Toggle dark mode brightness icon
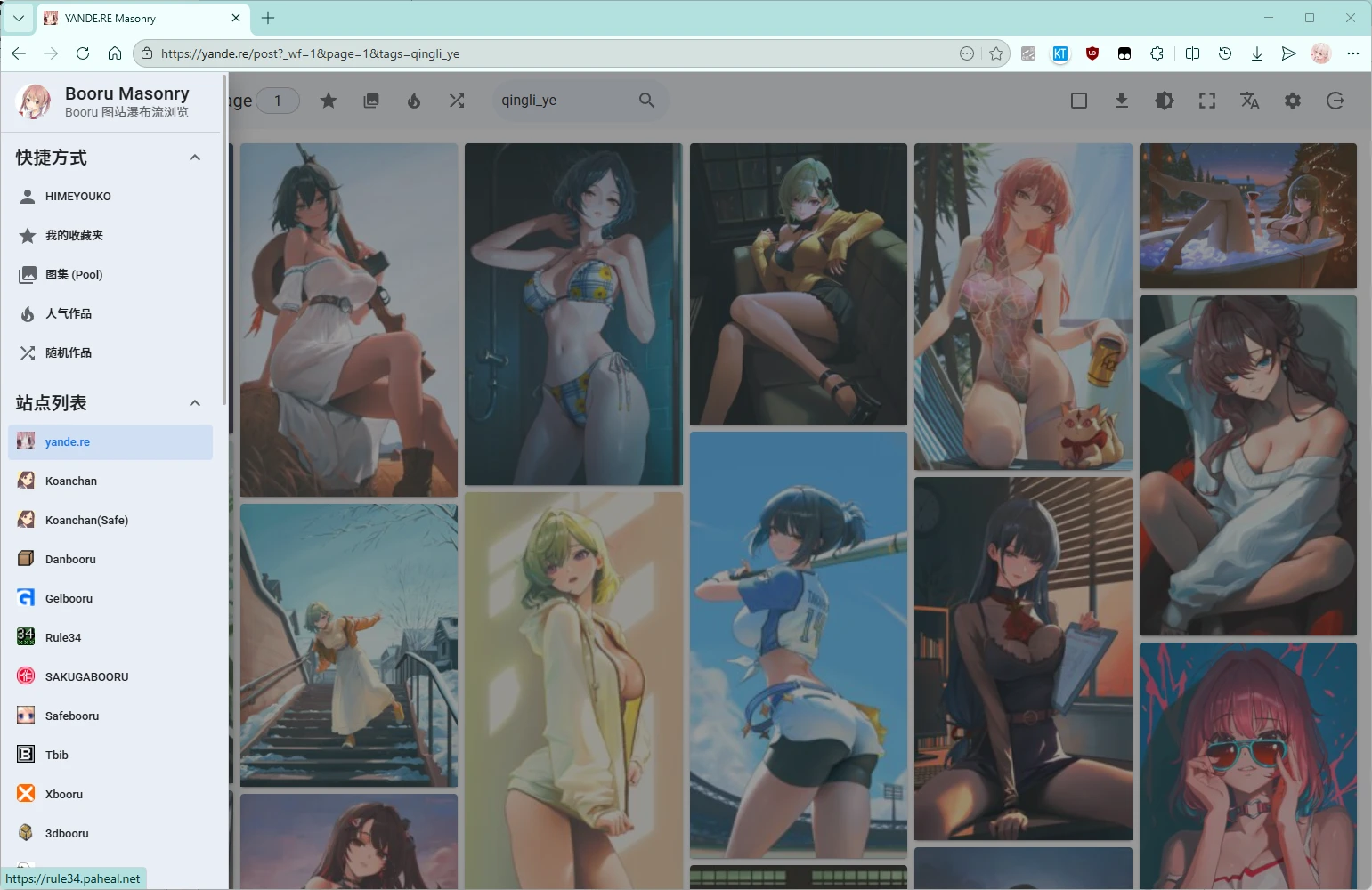1372x890 pixels. (x=1165, y=101)
